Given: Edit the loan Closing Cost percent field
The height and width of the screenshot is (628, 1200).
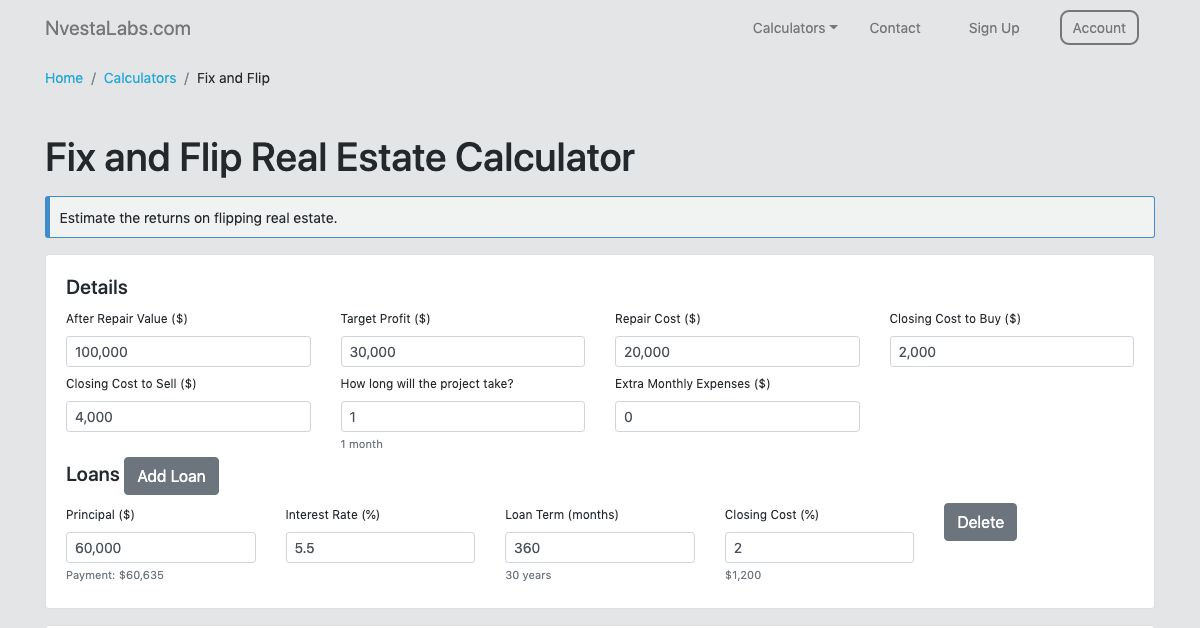Looking at the screenshot, I should coord(819,547).
